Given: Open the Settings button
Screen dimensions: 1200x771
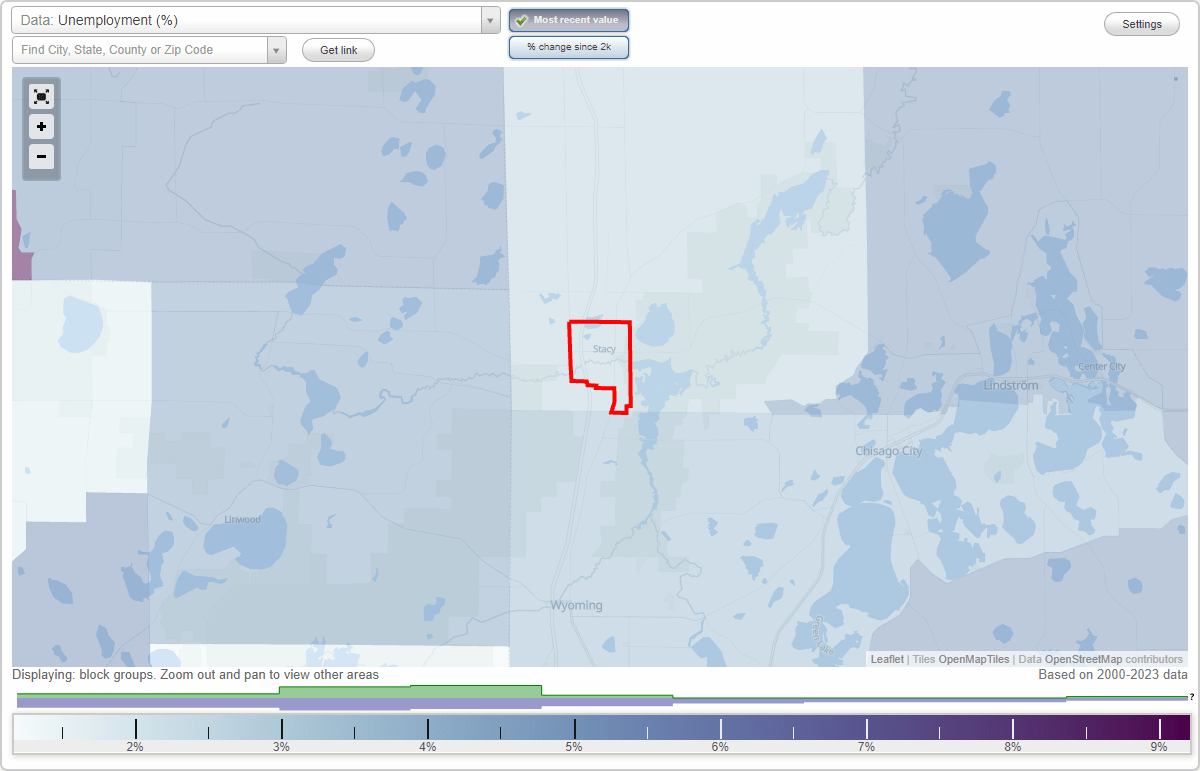Looking at the screenshot, I should (1142, 24).
